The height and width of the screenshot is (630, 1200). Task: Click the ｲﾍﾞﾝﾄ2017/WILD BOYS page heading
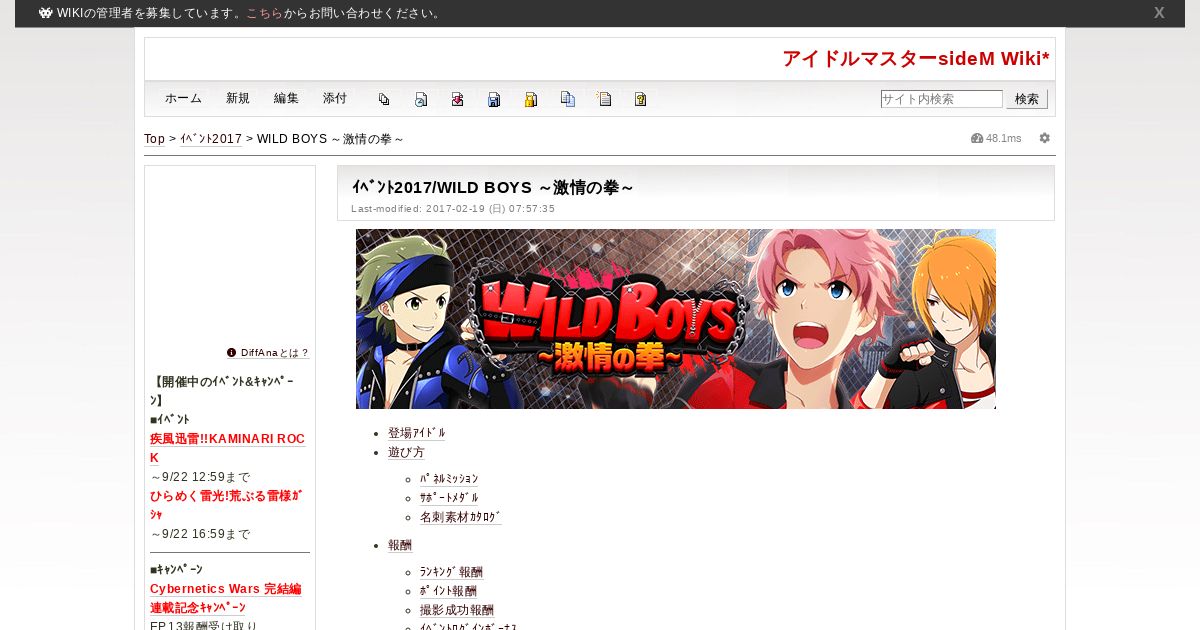click(x=493, y=187)
